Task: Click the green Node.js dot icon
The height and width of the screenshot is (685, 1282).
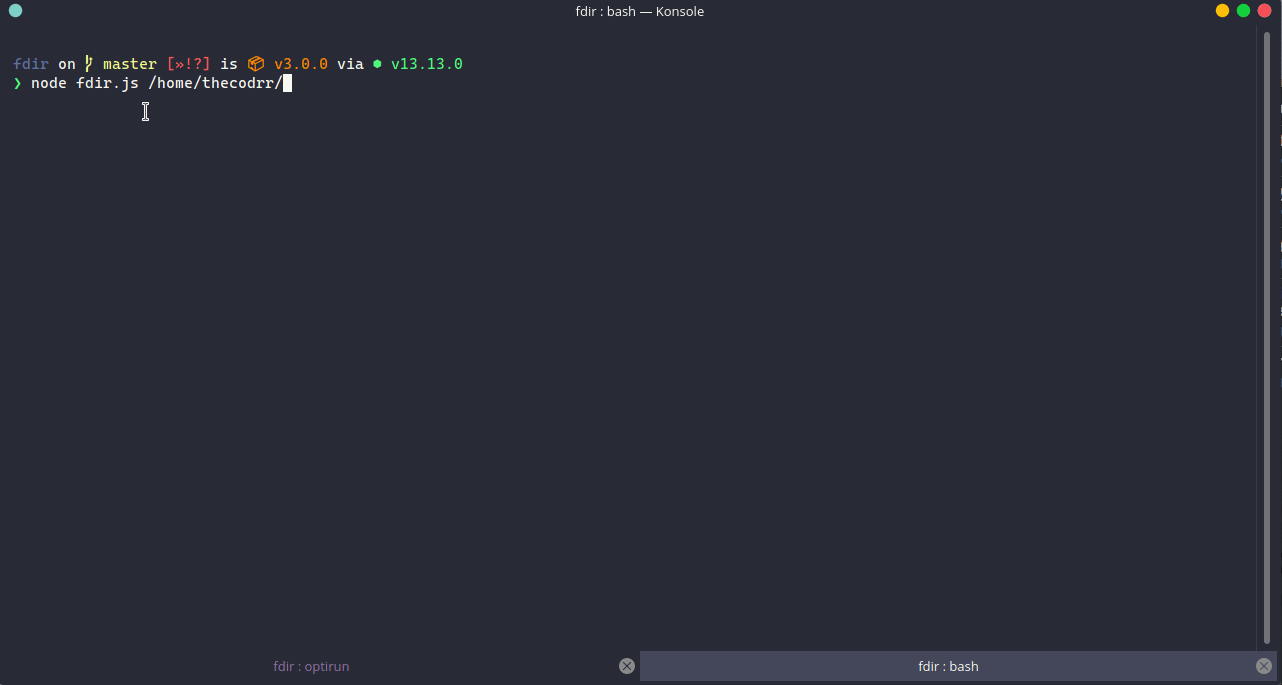Action: pos(377,64)
